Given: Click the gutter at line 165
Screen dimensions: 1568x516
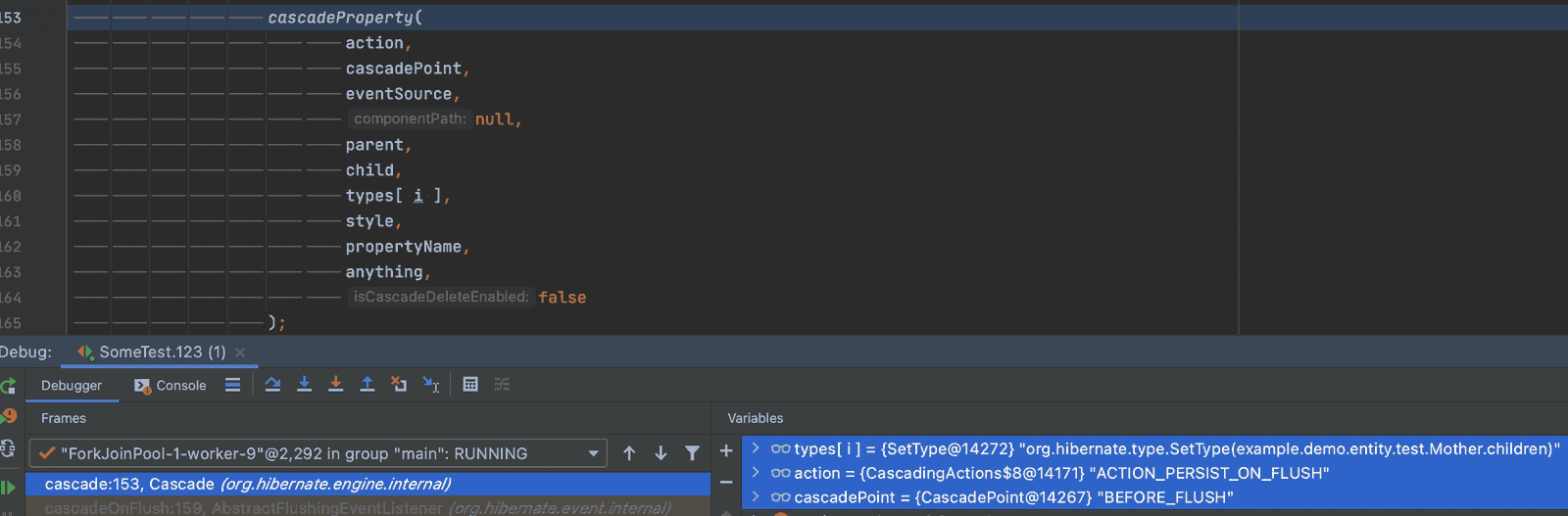Looking at the screenshot, I should pos(11,323).
